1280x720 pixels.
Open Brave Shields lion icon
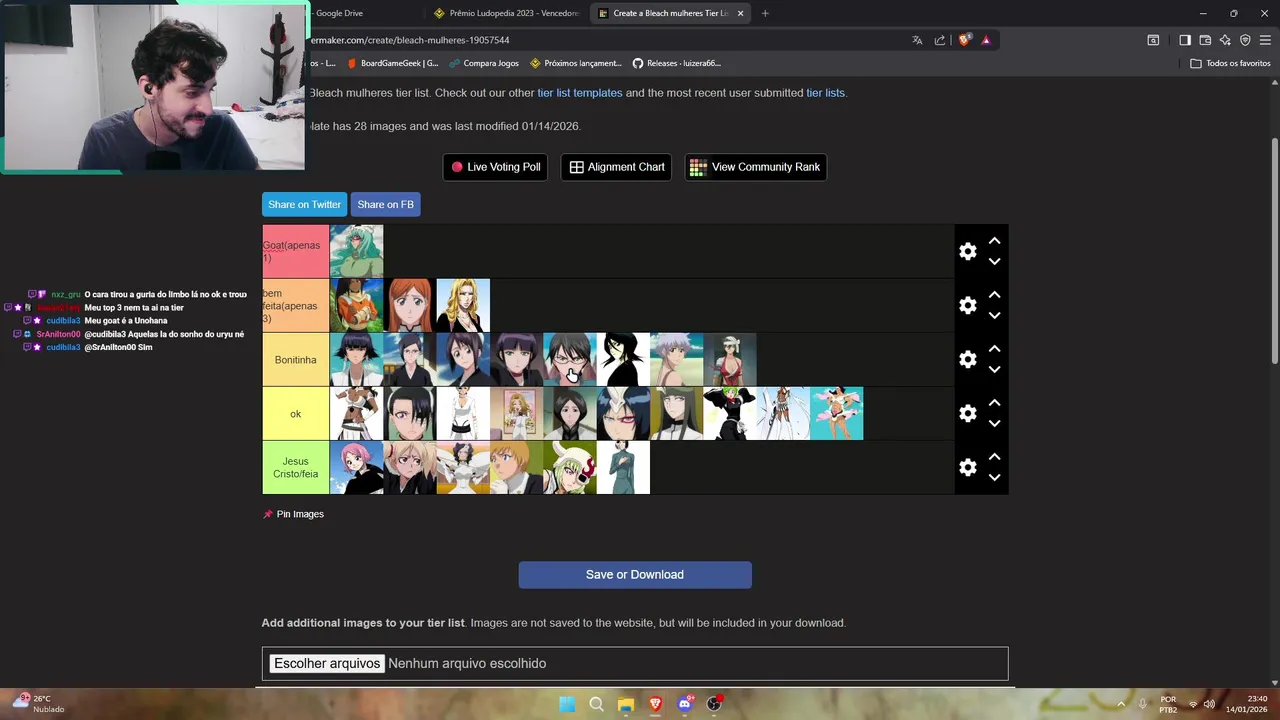point(964,40)
